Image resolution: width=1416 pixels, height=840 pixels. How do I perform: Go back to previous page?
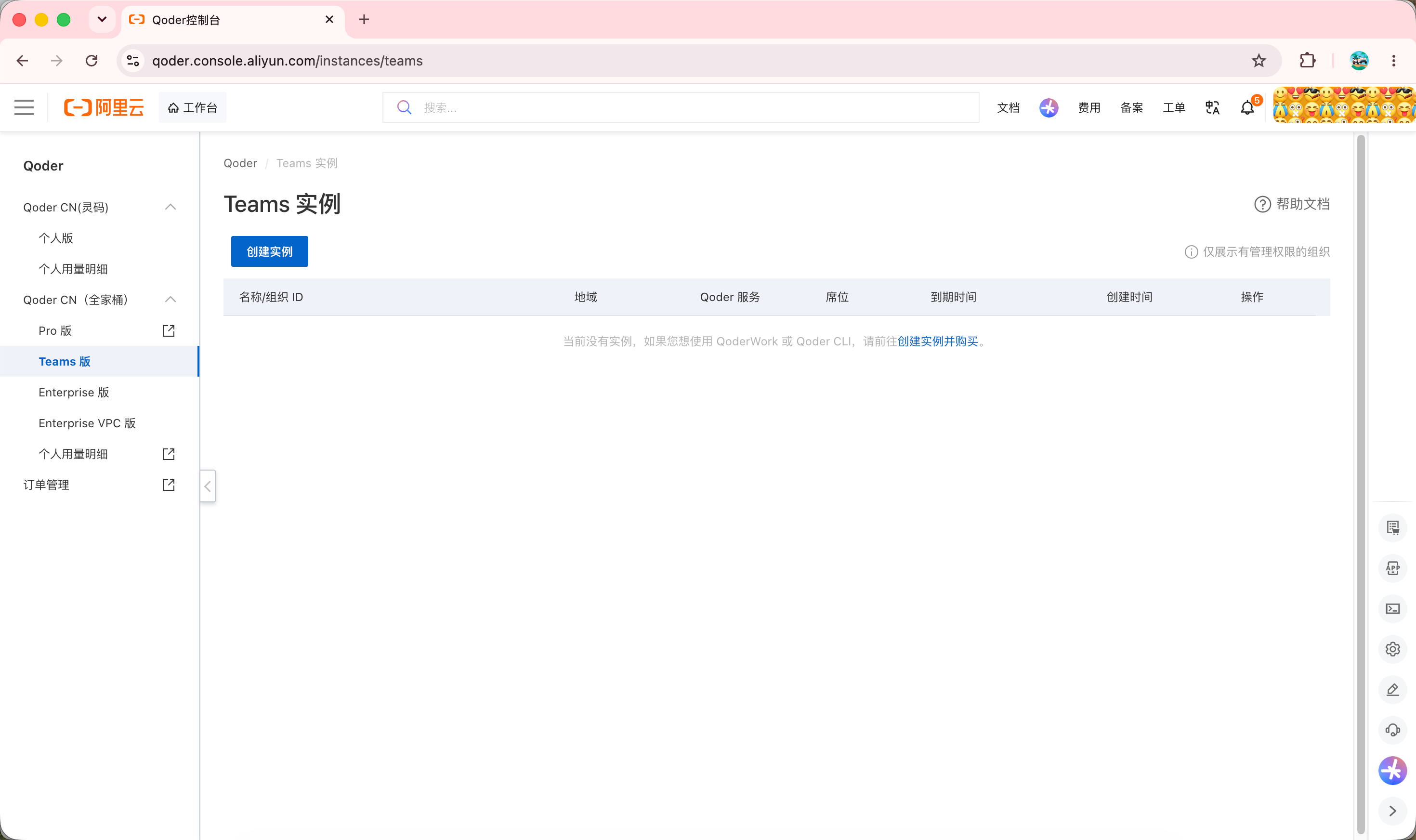[x=23, y=61]
